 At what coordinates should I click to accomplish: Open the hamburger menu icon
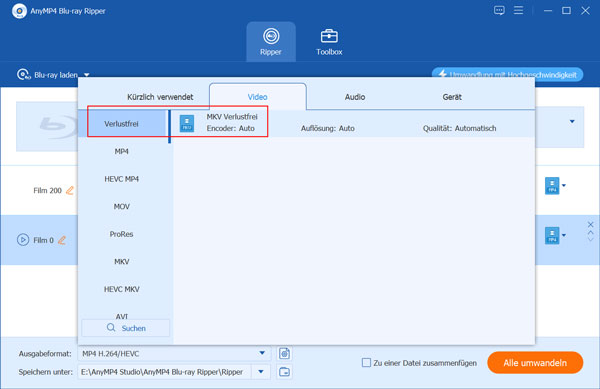518,10
